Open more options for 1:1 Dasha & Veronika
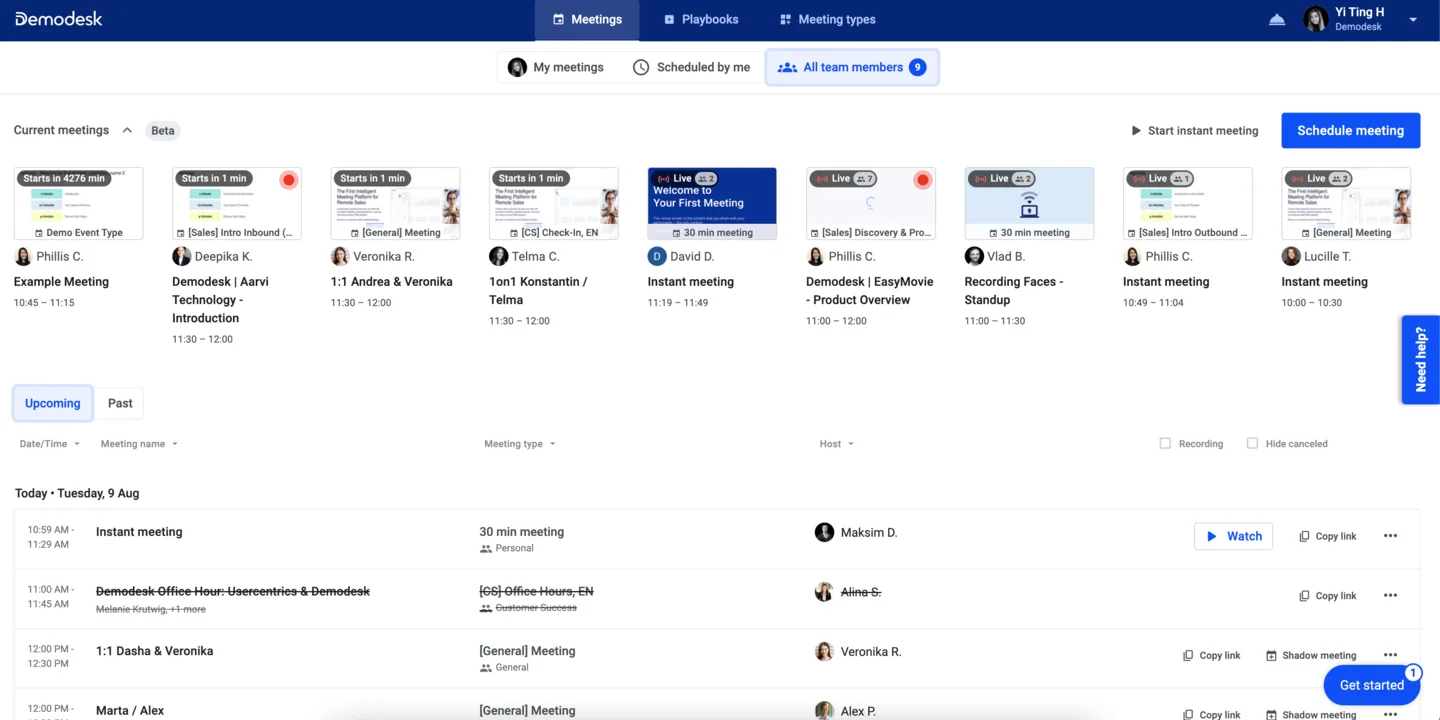The image size is (1440, 720). [1390, 655]
